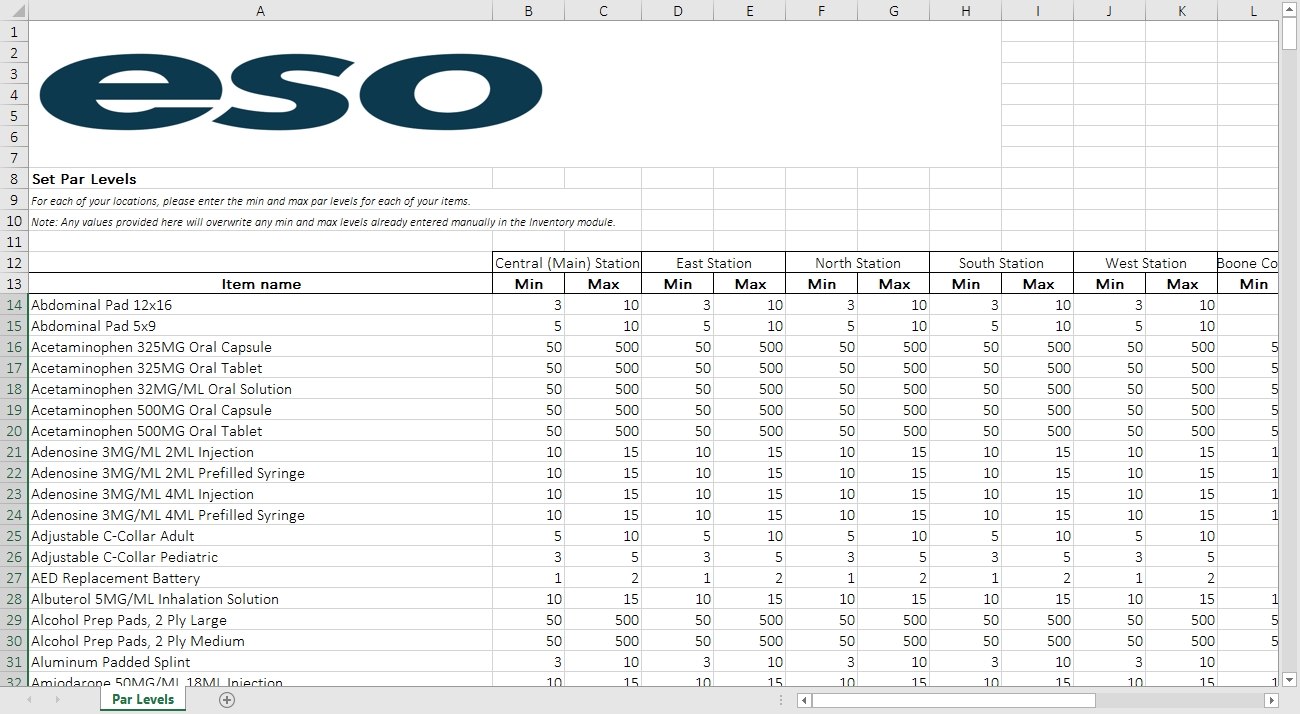Viewport: 1300px width, 714px height.
Task: Select 'Adenosine 3MG/ML 2ML Prefilled Syringe' cell
Action: pos(260,473)
